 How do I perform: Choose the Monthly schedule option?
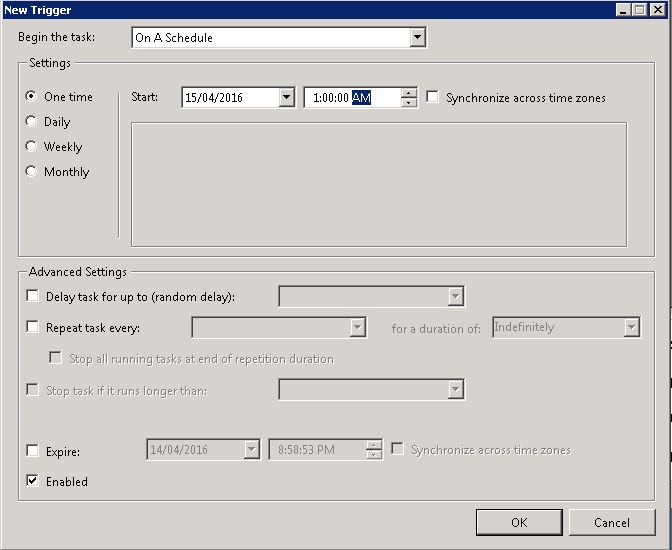tap(31, 171)
